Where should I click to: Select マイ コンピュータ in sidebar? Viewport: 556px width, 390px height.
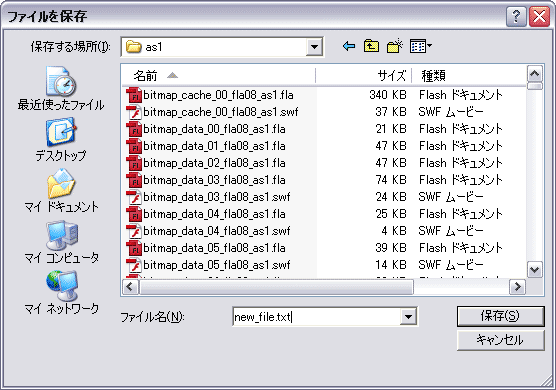click(61, 242)
